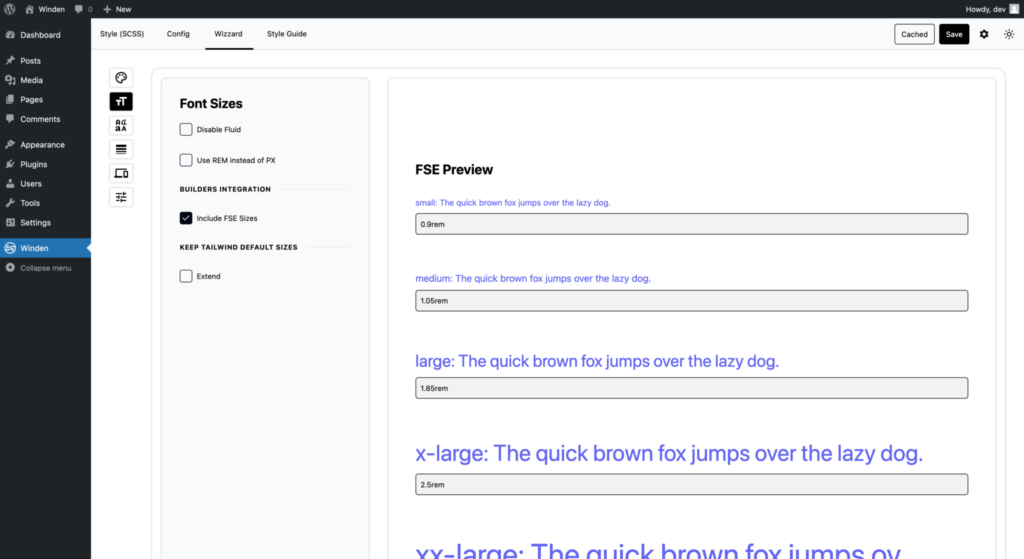1024x559 pixels.
Task: Open the font family wizard section
Action: pos(121,125)
